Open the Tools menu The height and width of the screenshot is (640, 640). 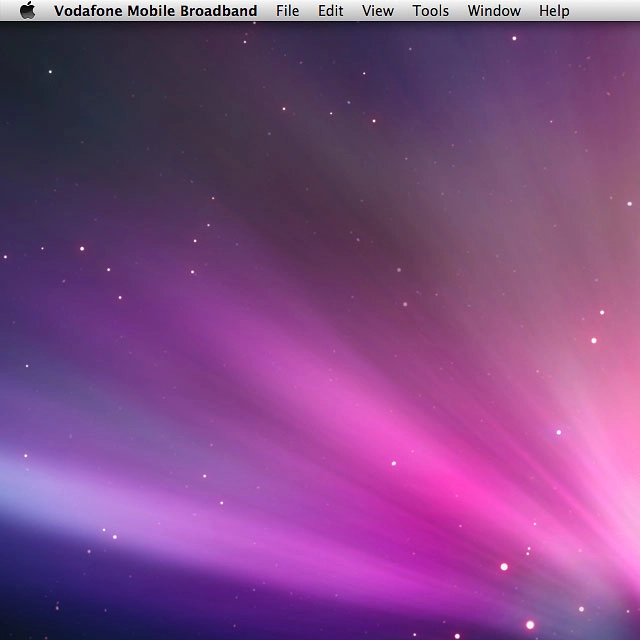pyautogui.click(x=430, y=11)
